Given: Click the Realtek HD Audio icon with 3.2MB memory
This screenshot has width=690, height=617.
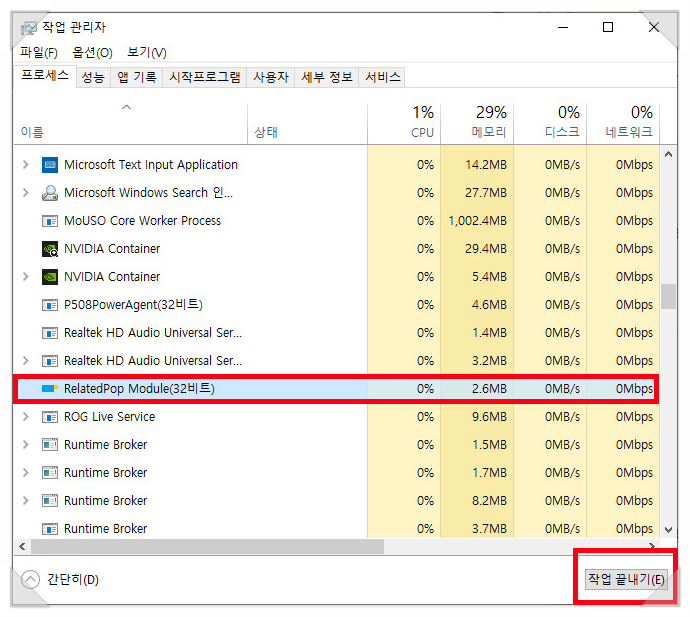Looking at the screenshot, I should coord(50,361).
